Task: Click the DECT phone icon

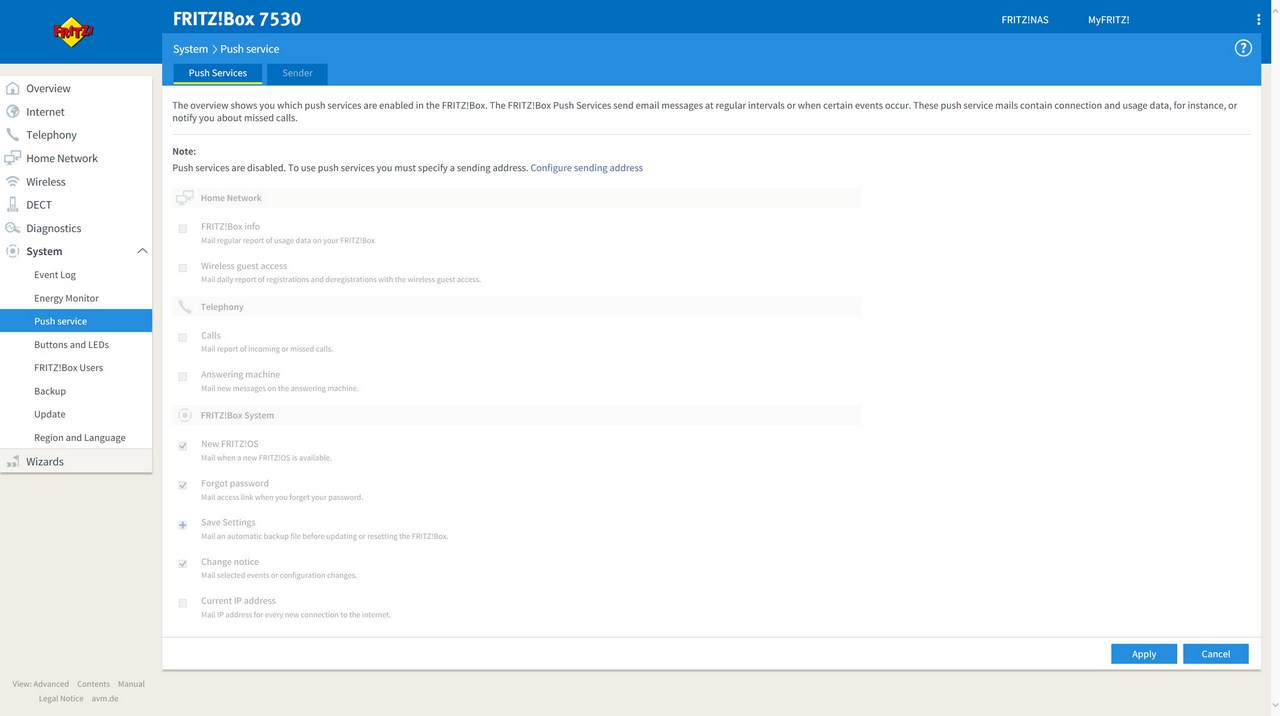Action: [x=13, y=205]
